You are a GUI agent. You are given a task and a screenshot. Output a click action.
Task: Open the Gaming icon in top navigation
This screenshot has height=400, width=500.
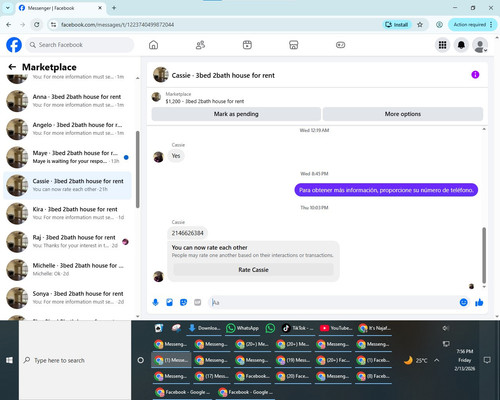coord(340,45)
